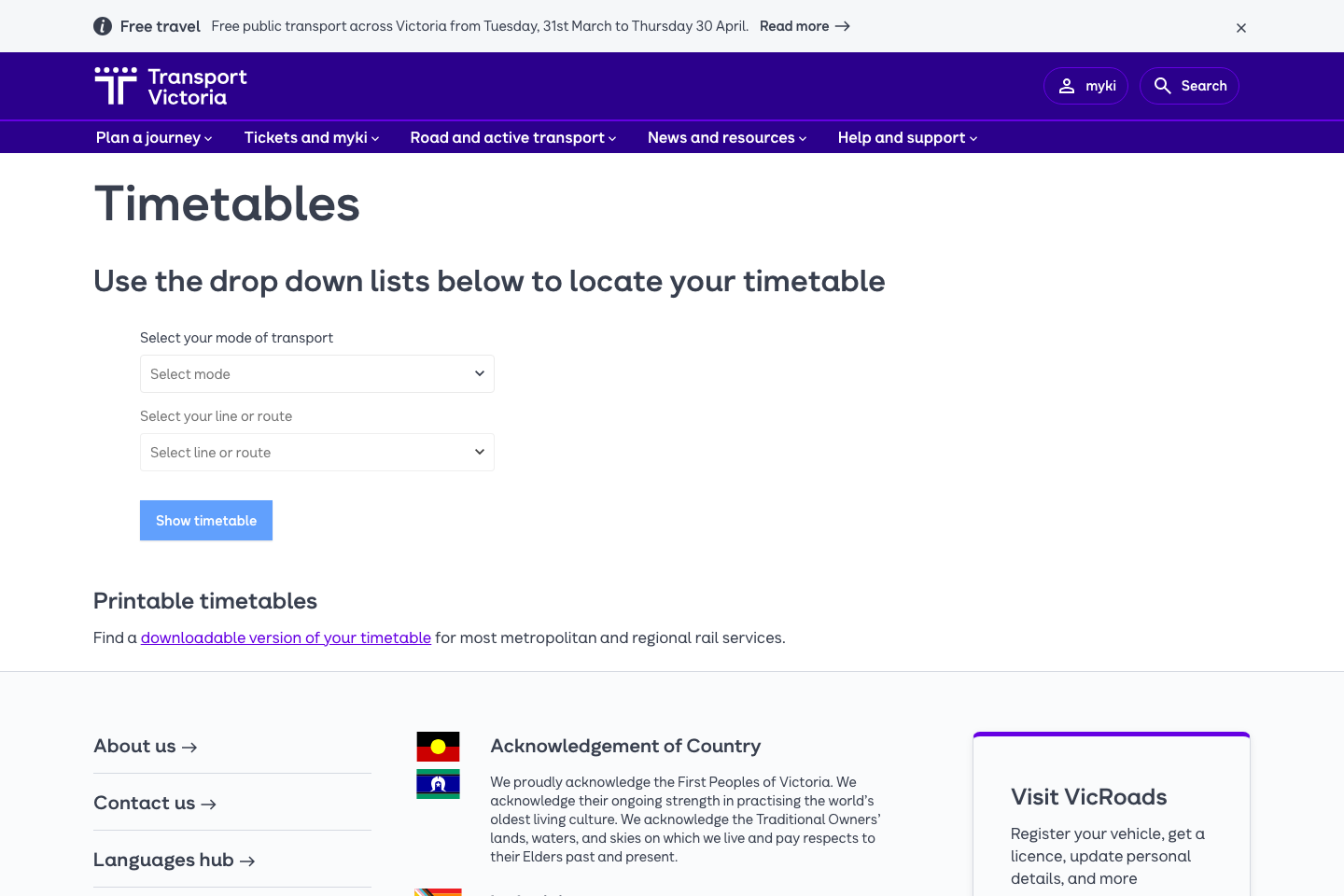Click the Aboriginal flag image
1344x896 pixels.
click(x=438, y=747)
